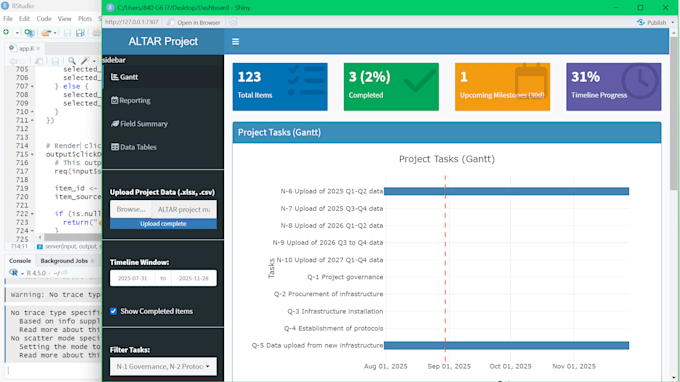Screen dimensions: 680x382
Task: Uncheck Show Completed Items
Action: [113, 311]
